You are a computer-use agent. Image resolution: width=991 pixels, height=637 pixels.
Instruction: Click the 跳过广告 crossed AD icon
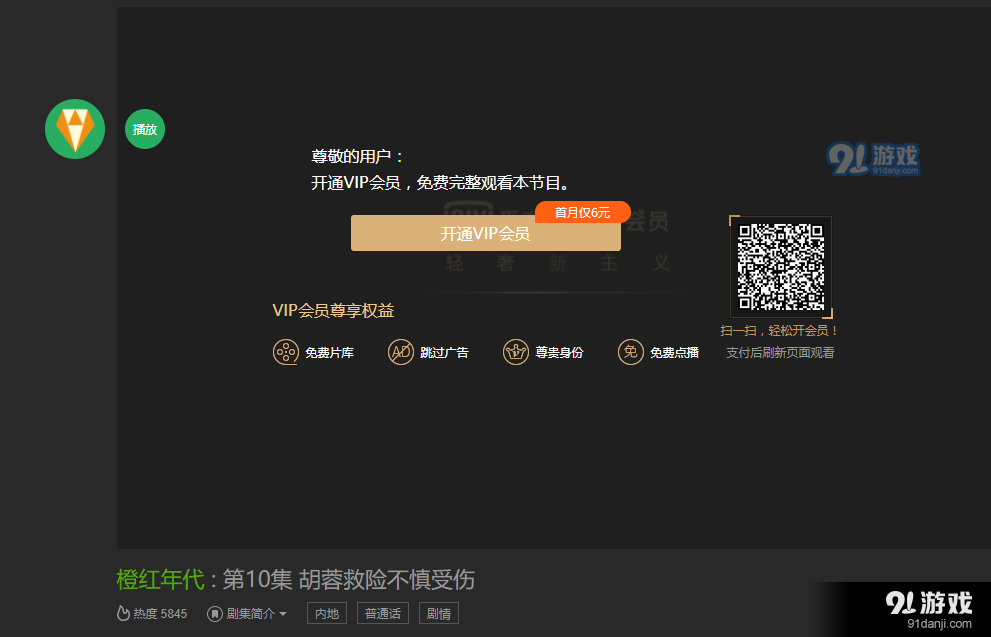(x=401, y=352)
